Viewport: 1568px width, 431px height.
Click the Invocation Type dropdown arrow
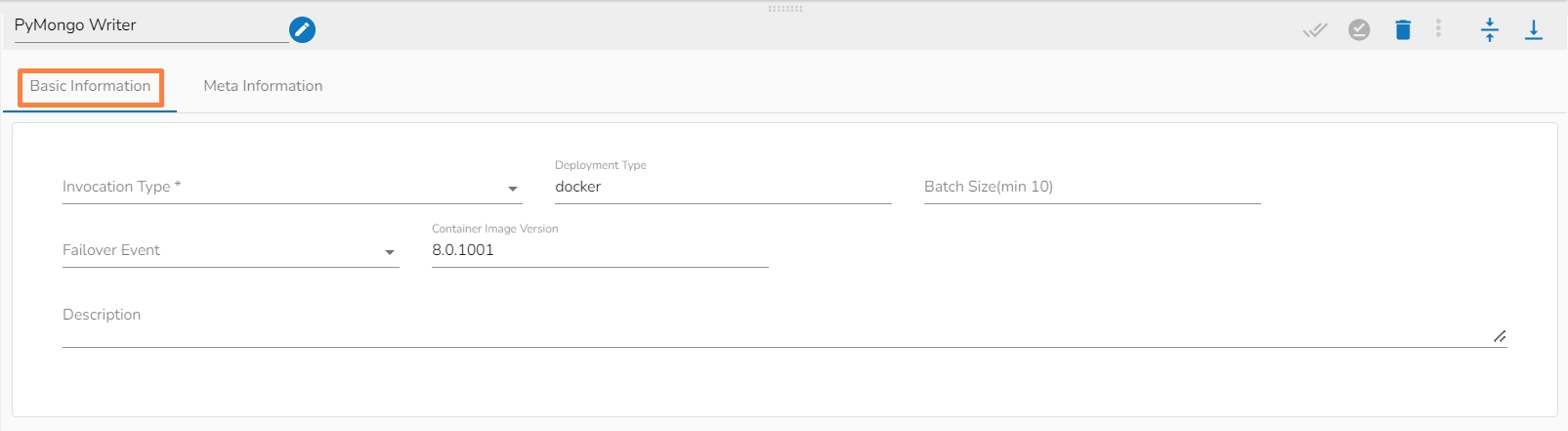[513, 189]
